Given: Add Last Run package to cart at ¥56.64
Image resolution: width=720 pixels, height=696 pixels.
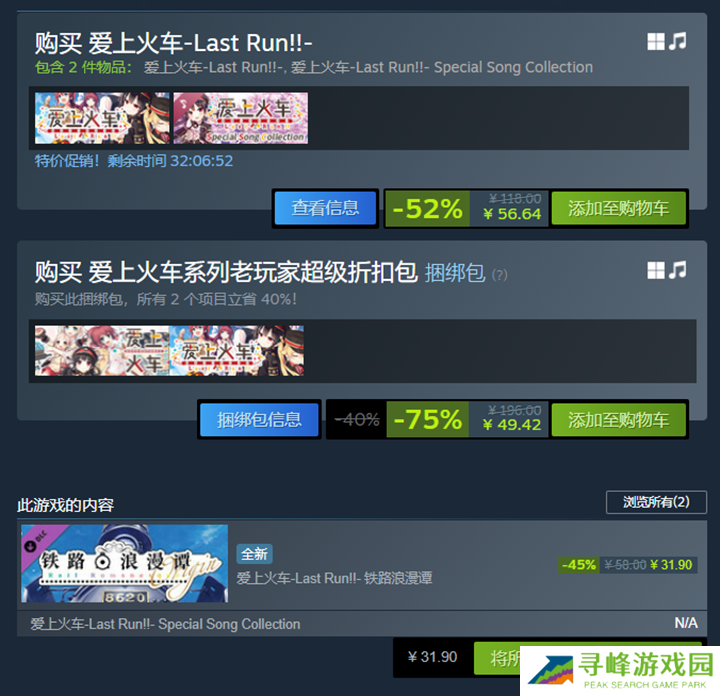Looking at the screenshot, I should [x=619, y=208].
